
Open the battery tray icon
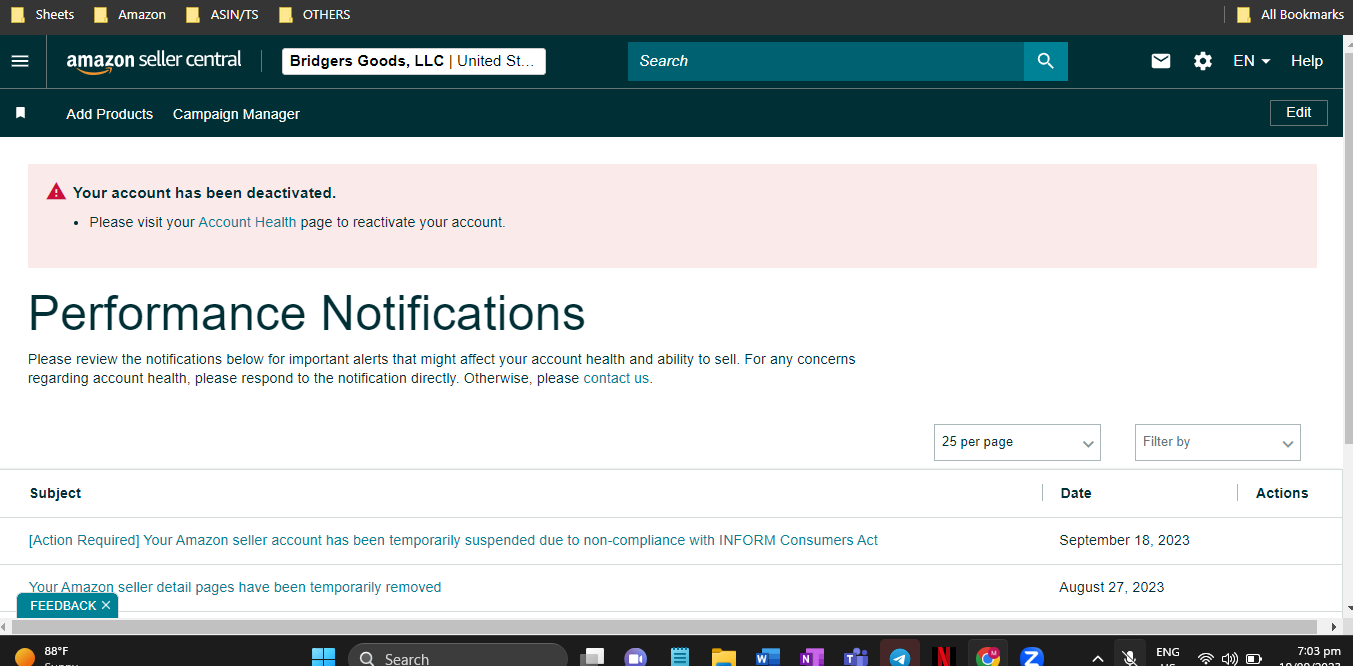(x=1253, y=658)
